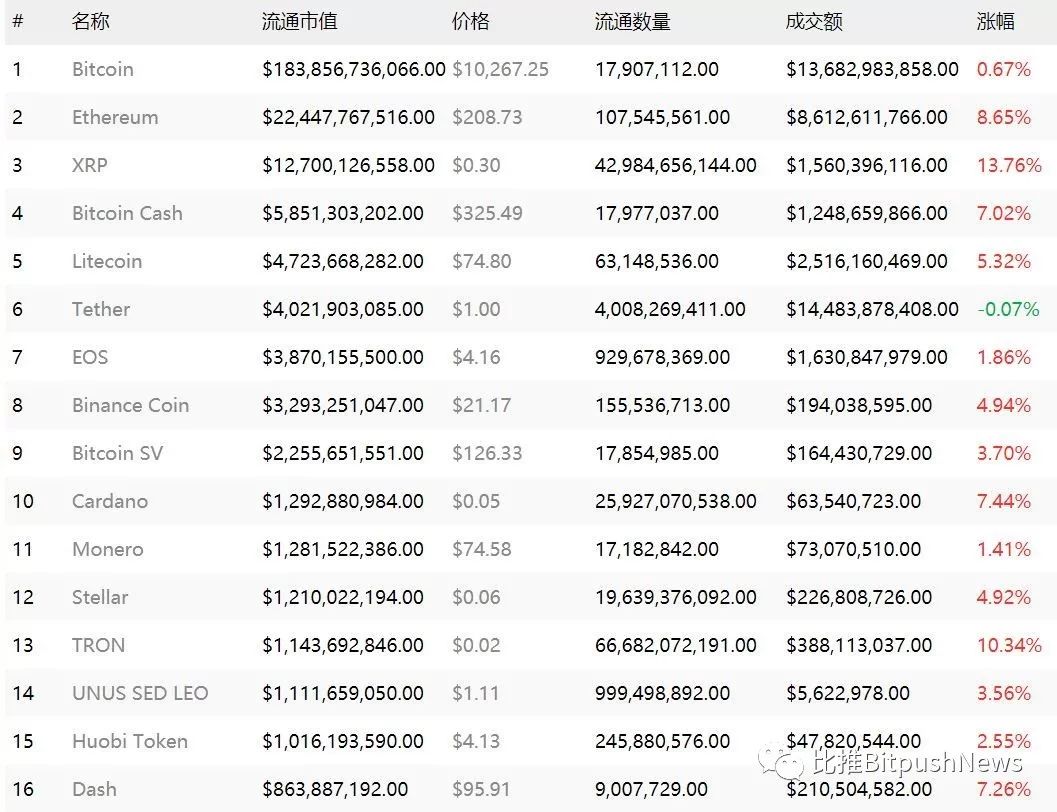Screen dimensions: 1057x812
Task: Select the Huobi Token link
Action: tap(130, 741)
